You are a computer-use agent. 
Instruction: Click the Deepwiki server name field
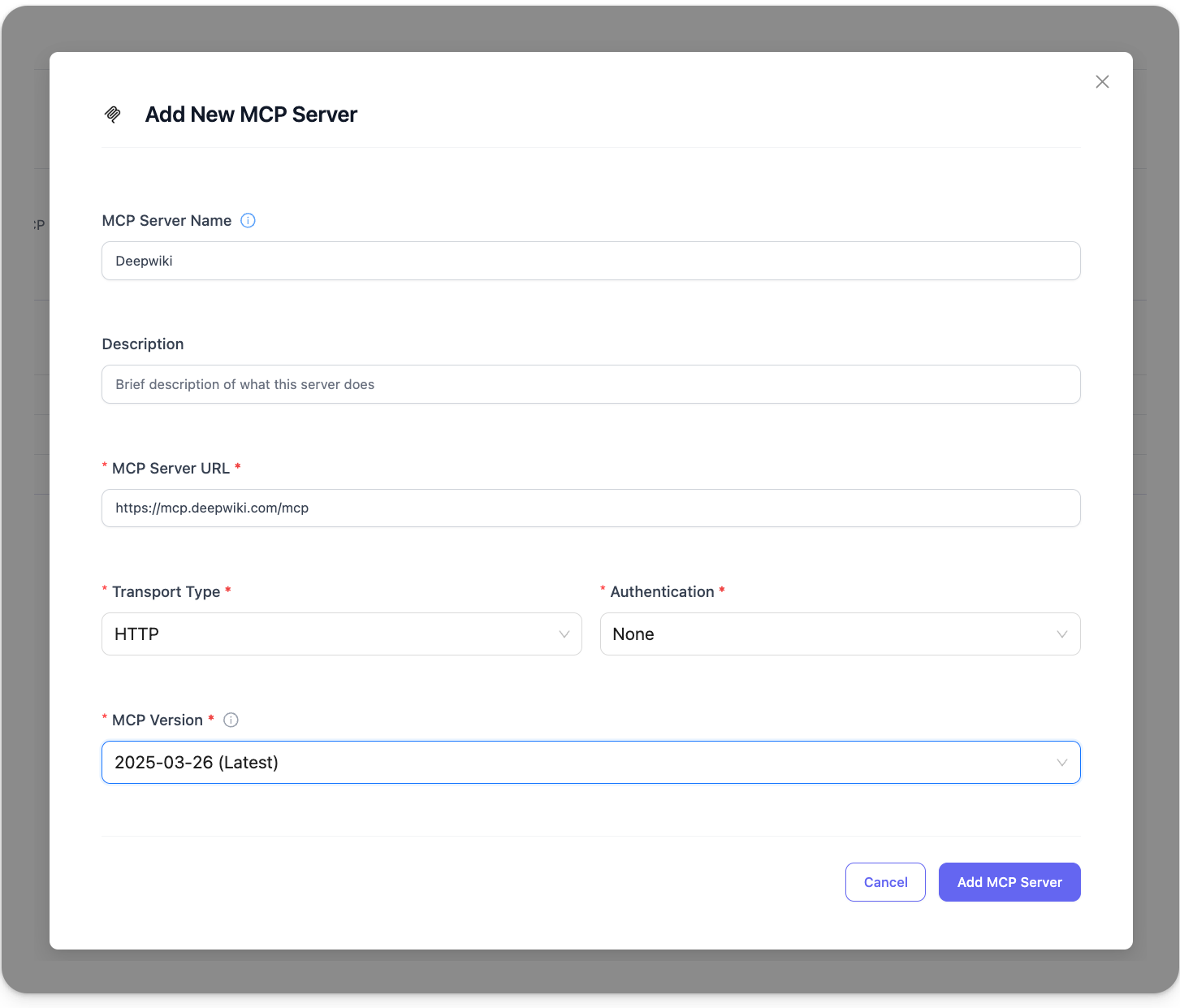590,261
